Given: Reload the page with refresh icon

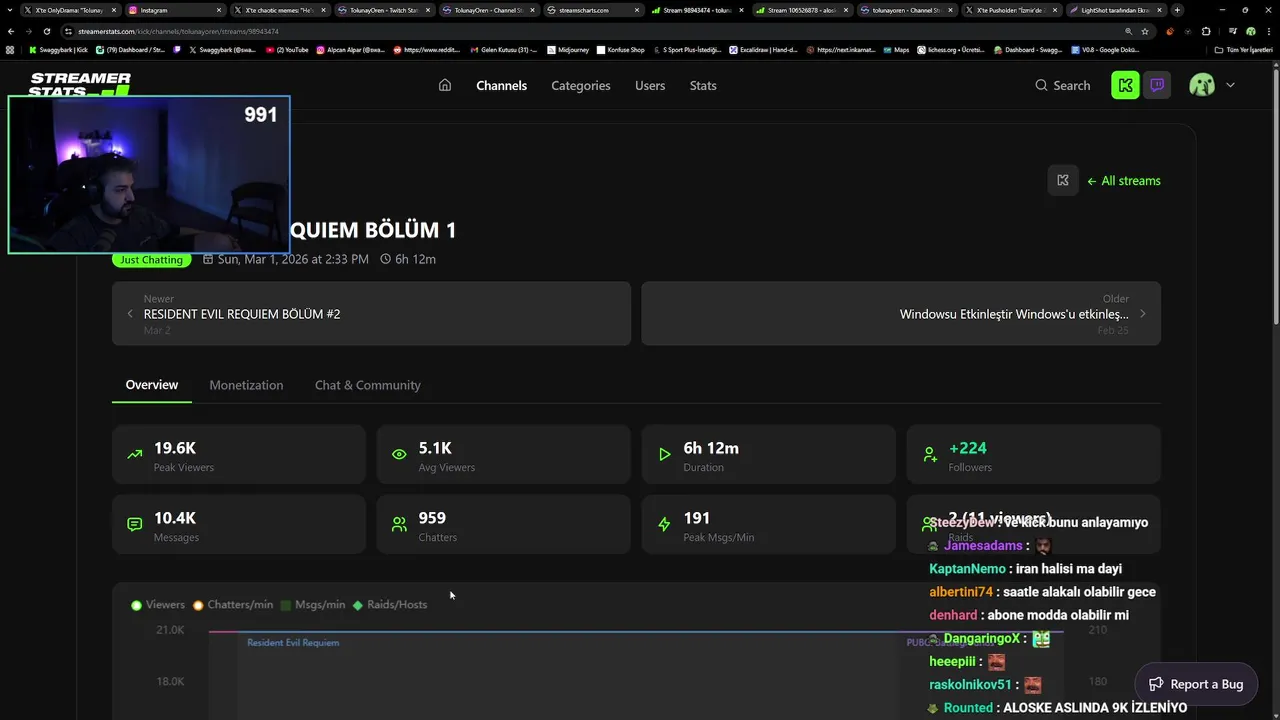Looking at the screenshot, I should [x=47, y=31].
